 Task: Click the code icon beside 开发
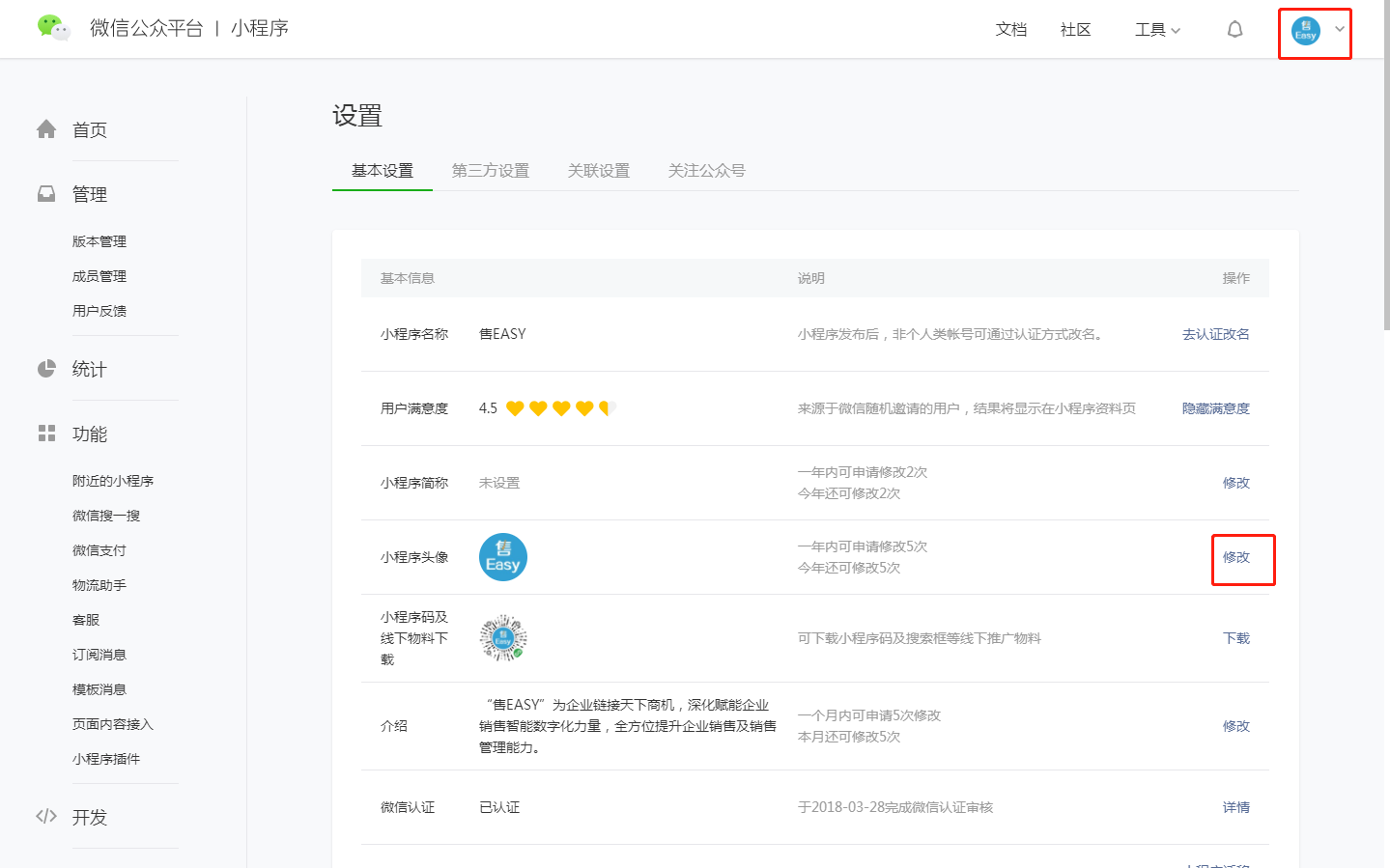pyautogui.click(x=46, y=817)
